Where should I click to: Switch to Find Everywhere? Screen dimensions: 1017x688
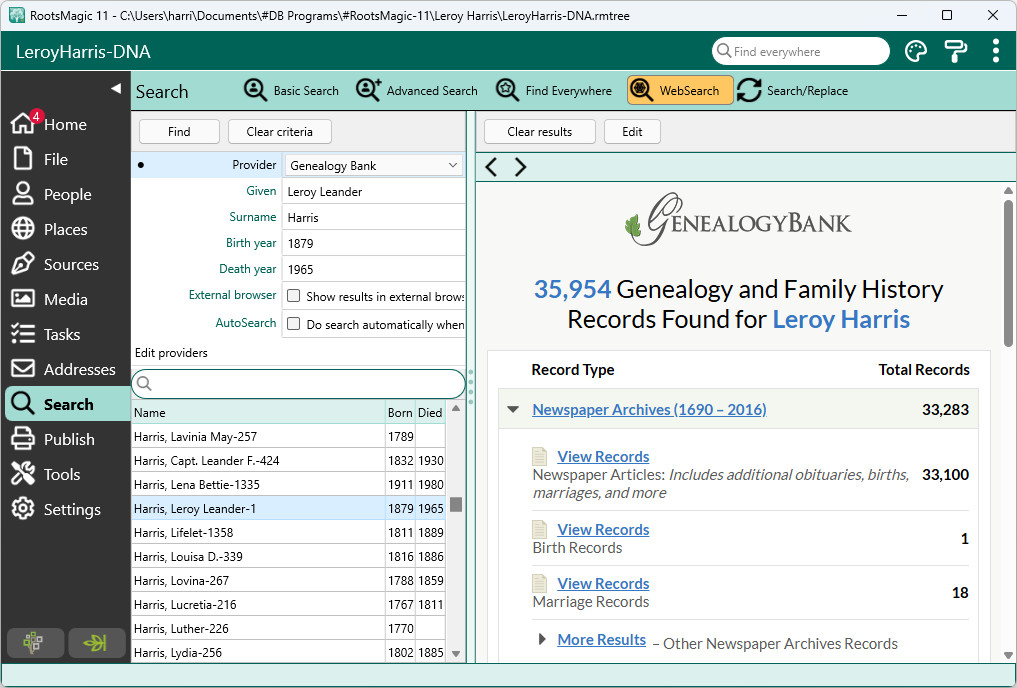[554, 90]
